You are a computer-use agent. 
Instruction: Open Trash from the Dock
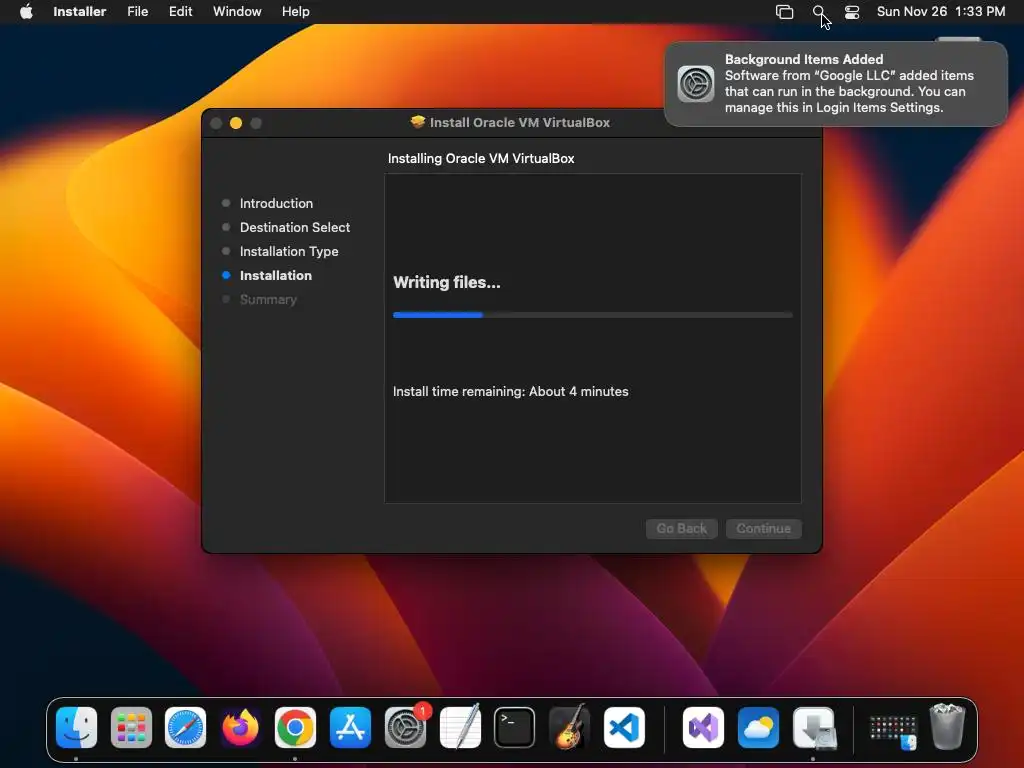[x=947, y=726]
